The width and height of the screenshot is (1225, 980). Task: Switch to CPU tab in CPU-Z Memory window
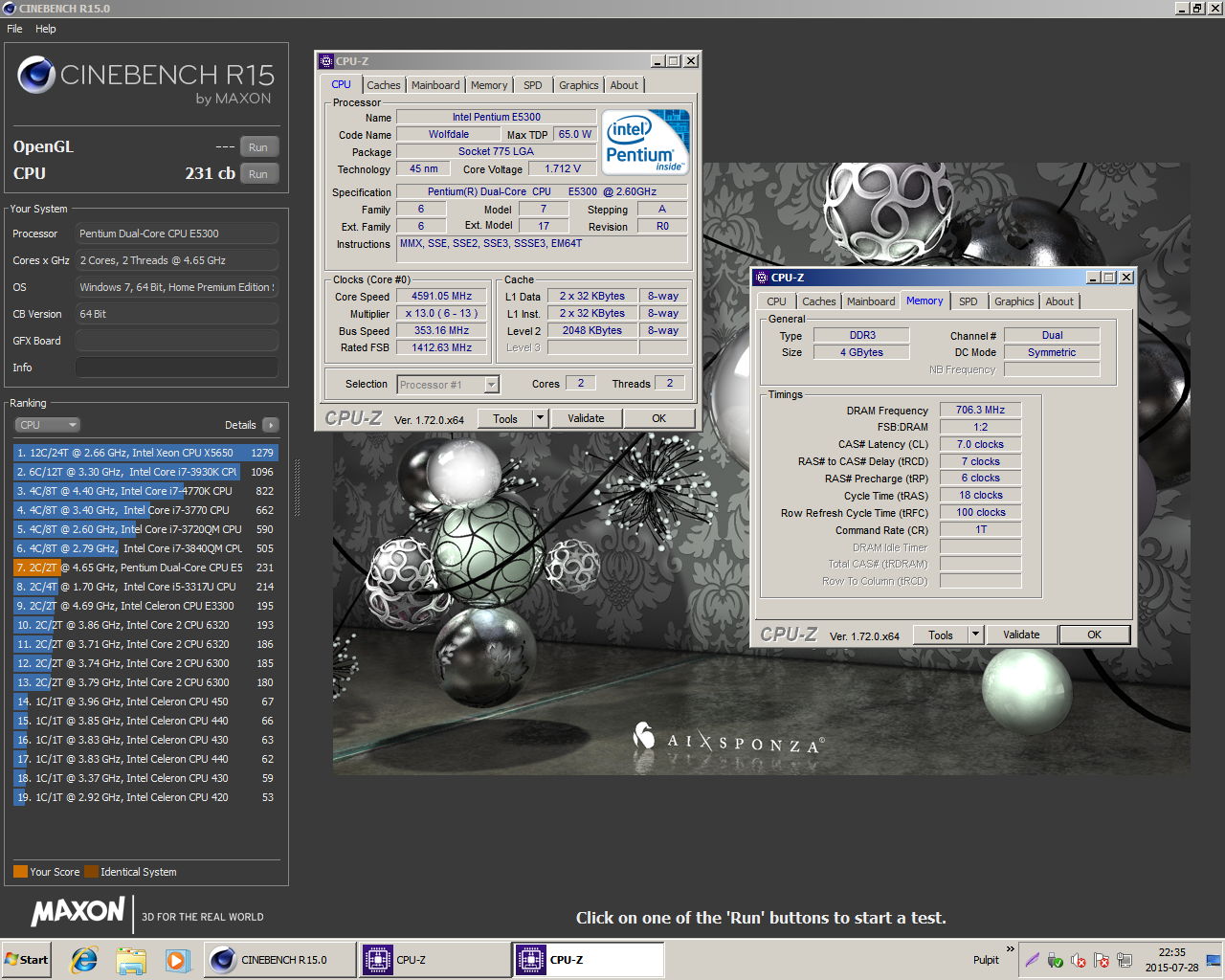776,301
